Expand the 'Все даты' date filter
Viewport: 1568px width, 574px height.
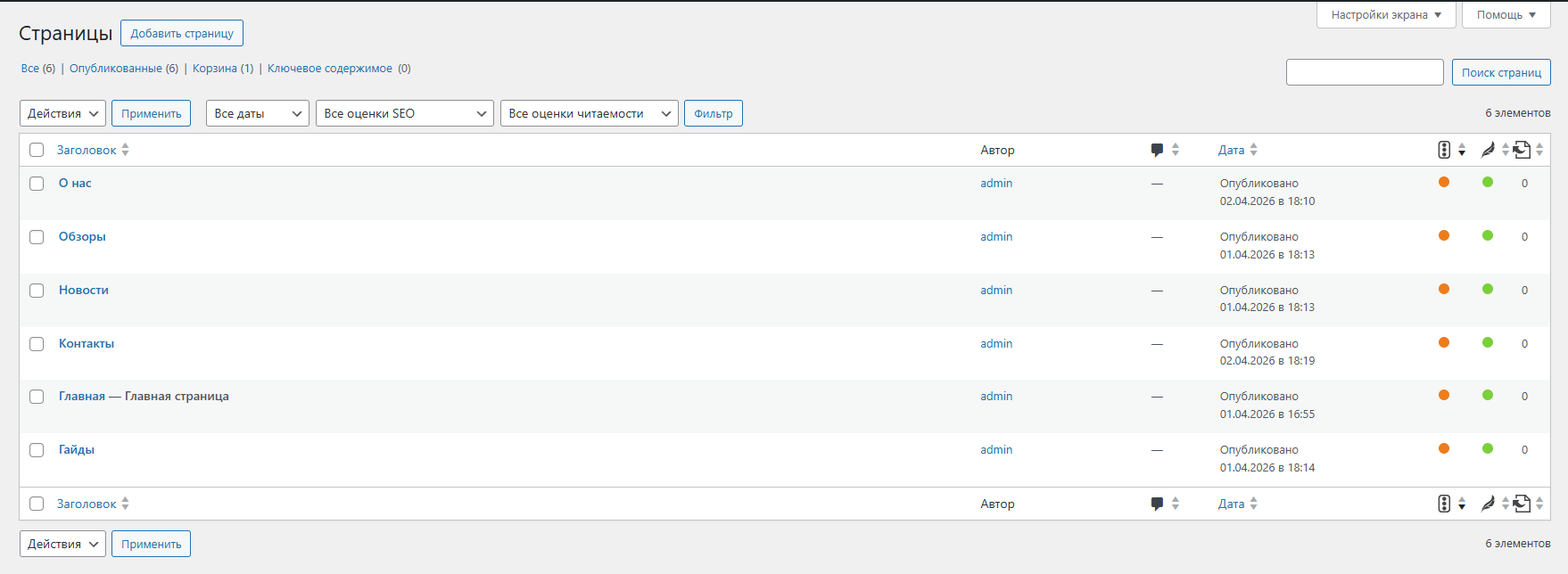point(257,113)
